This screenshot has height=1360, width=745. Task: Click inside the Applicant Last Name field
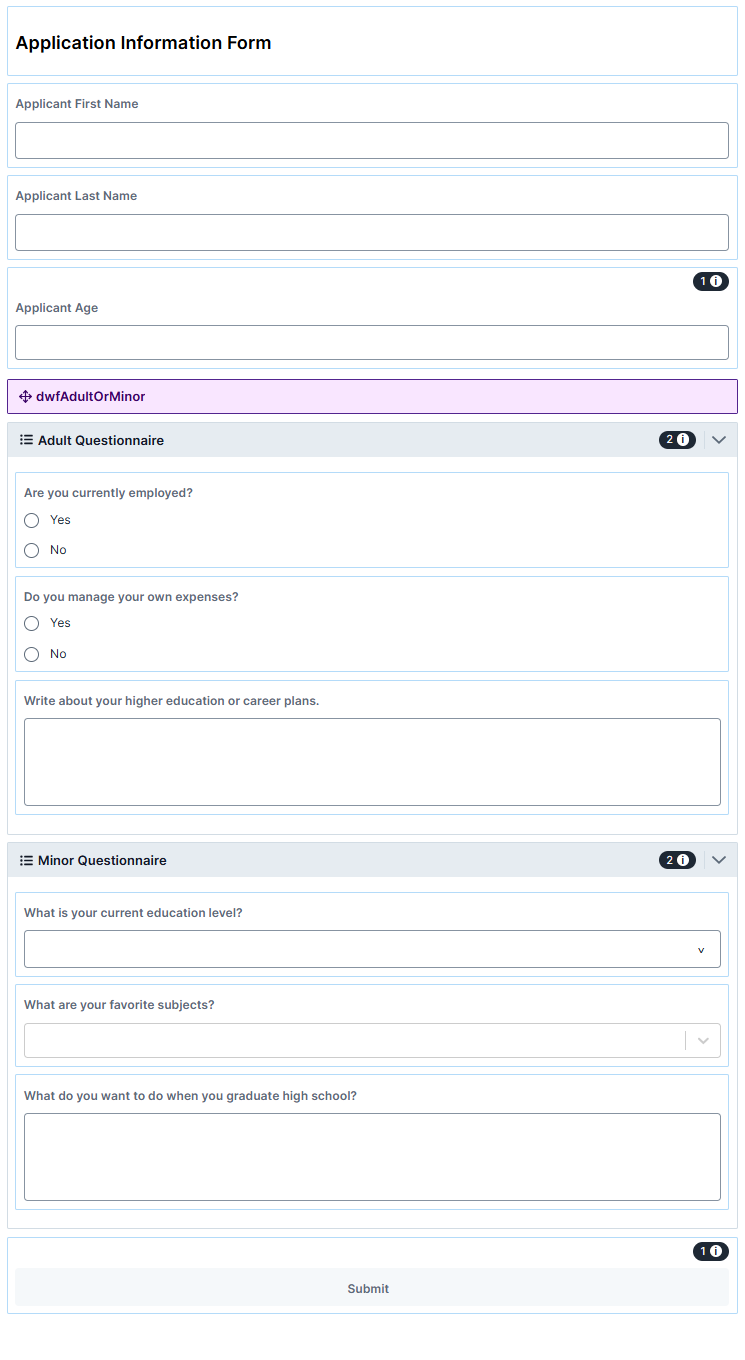372,232
